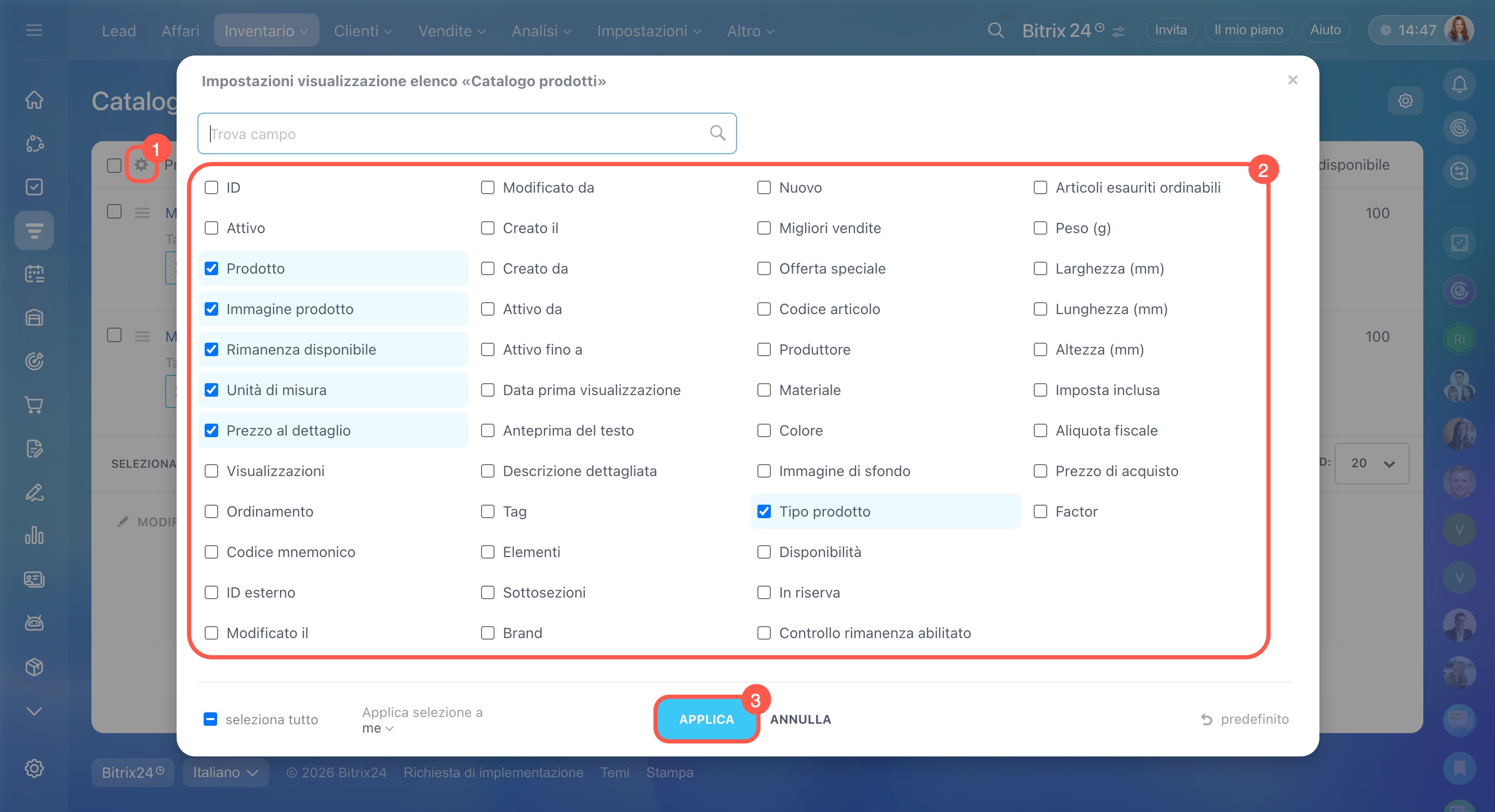Click the grid settings gear icon
1495x812 pixels.
(x=141, y=165)
